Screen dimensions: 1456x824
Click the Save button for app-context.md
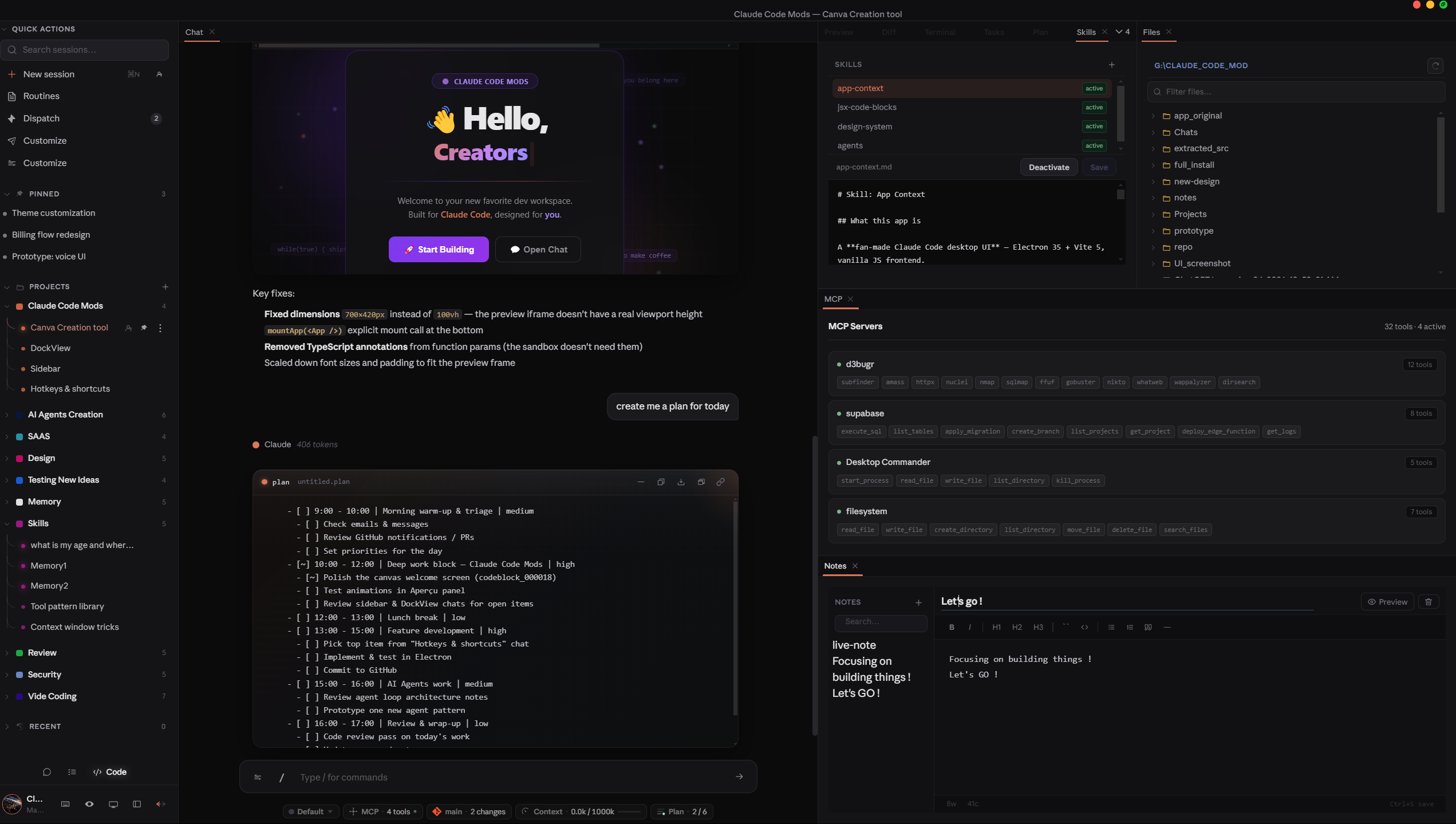[1099, 167]
